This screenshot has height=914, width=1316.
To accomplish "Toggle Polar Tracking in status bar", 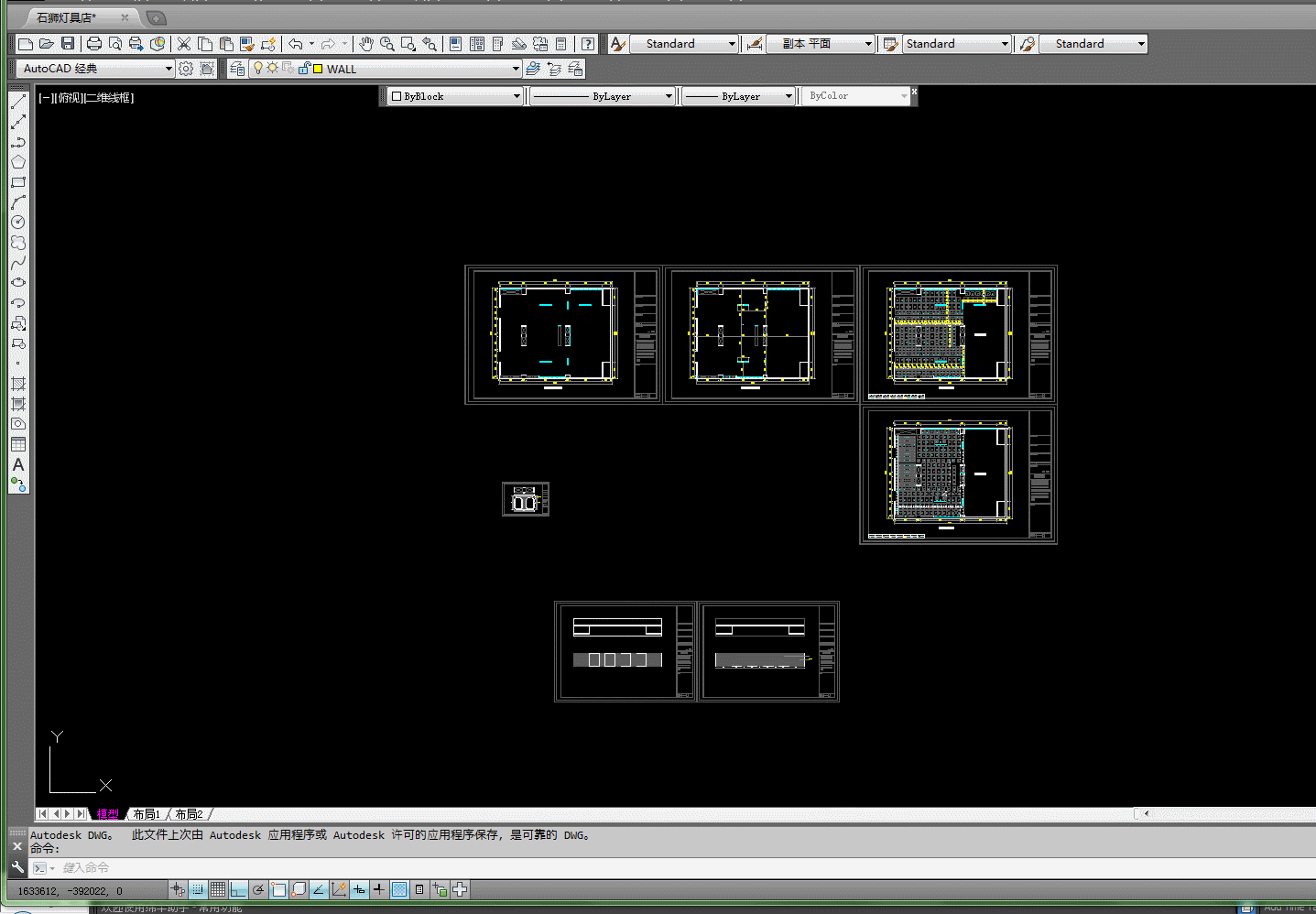I will point(258,889).
